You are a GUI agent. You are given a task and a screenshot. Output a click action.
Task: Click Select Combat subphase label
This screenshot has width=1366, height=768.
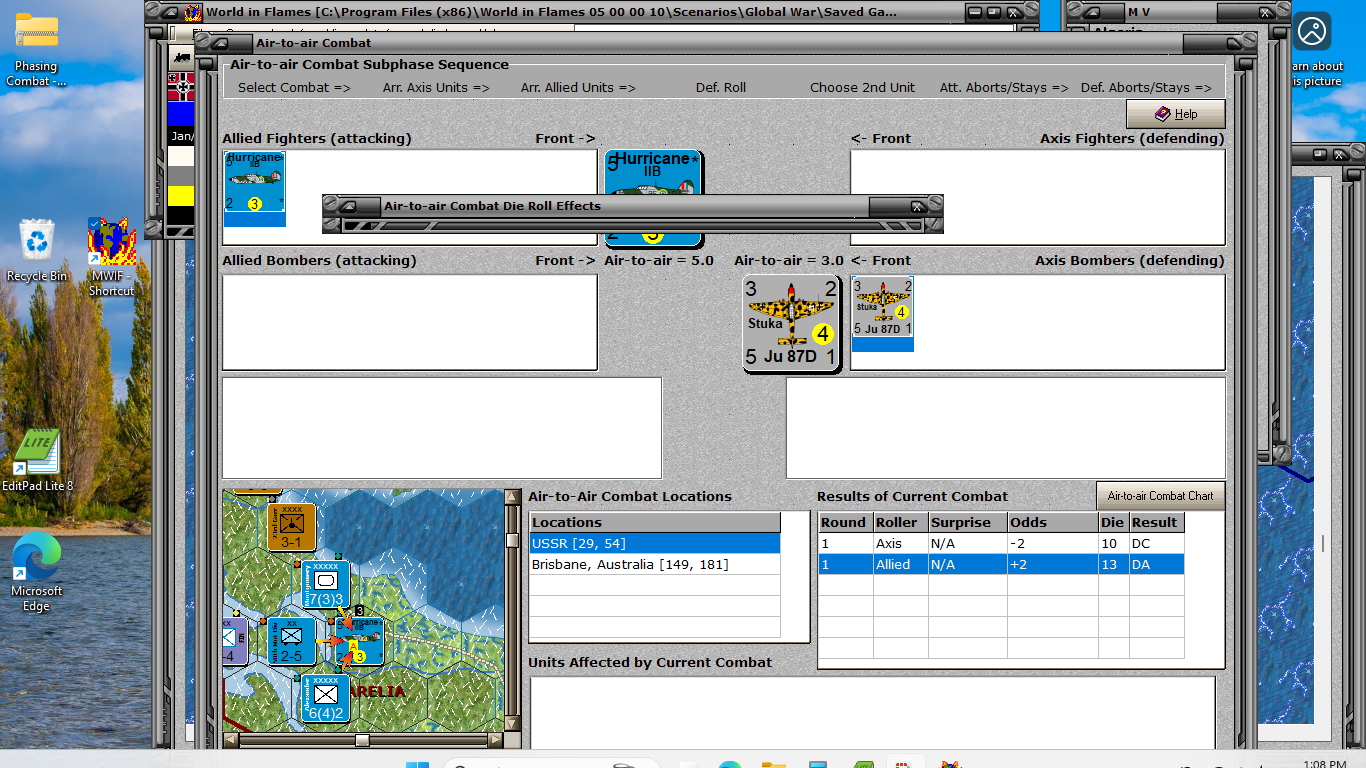(x=294, y=88)
